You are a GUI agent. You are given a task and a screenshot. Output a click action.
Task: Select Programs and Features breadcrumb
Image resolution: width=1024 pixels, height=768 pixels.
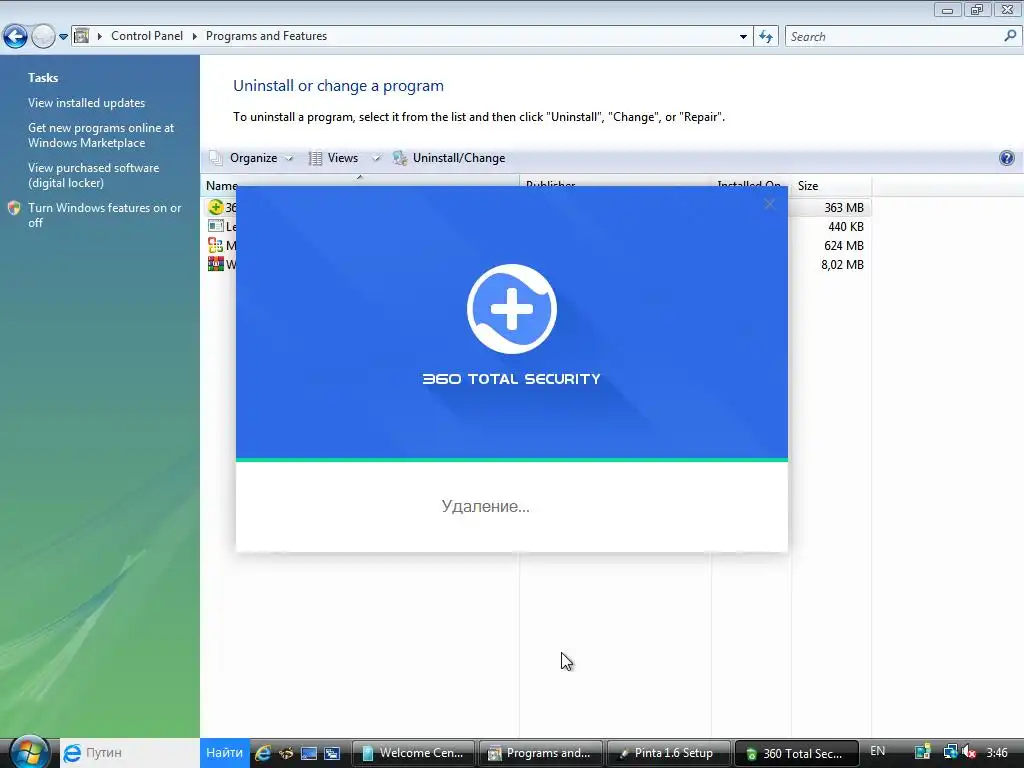266,36
